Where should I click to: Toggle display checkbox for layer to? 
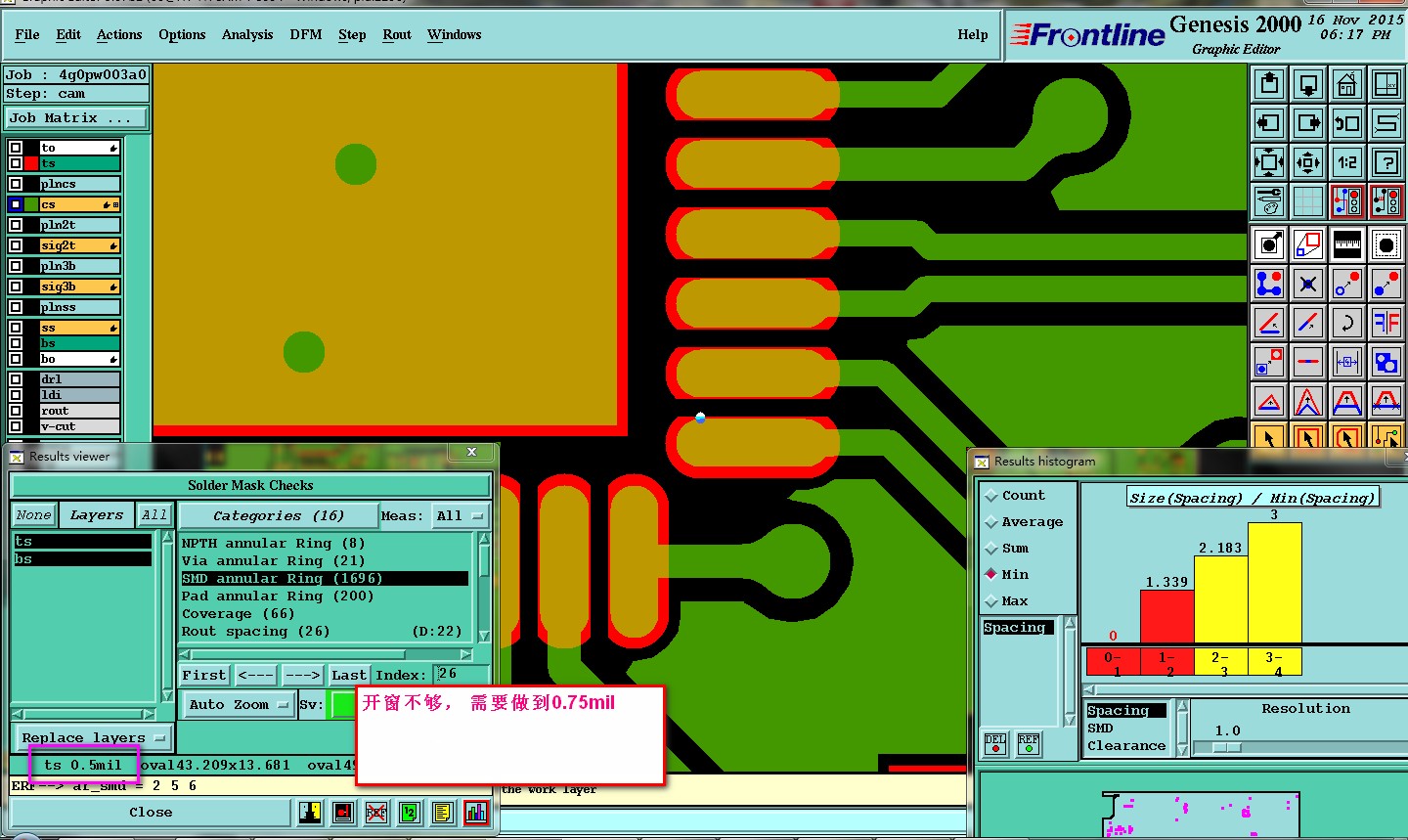point(16,148)
